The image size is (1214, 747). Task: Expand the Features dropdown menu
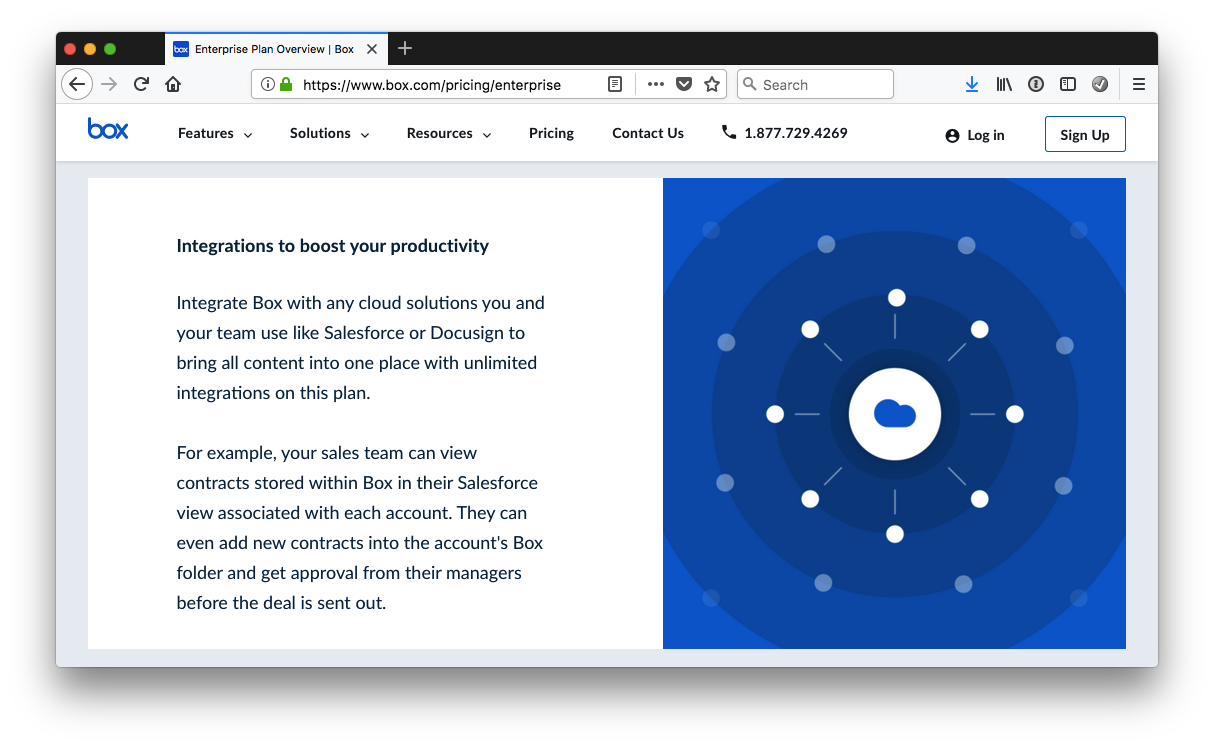(x=215, y=133)
